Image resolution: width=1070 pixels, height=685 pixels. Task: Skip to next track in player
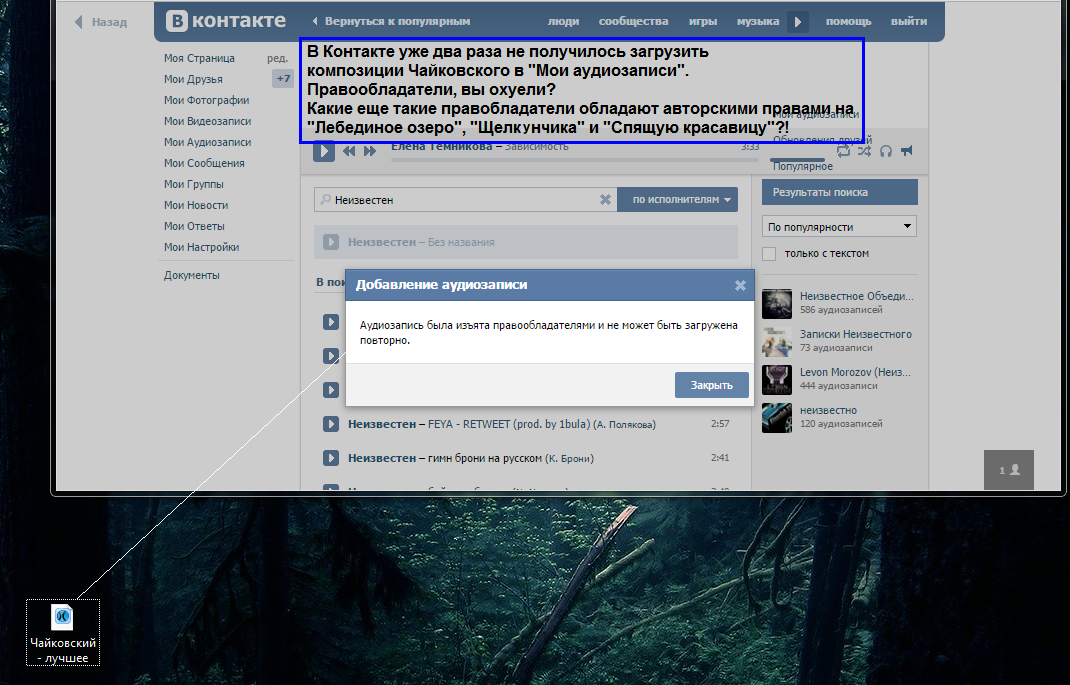pyautogui.click(x=370, y=151)
